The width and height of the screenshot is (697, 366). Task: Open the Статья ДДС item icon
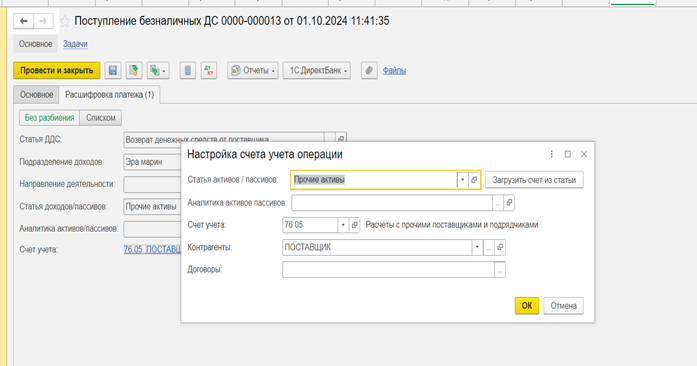341,138
